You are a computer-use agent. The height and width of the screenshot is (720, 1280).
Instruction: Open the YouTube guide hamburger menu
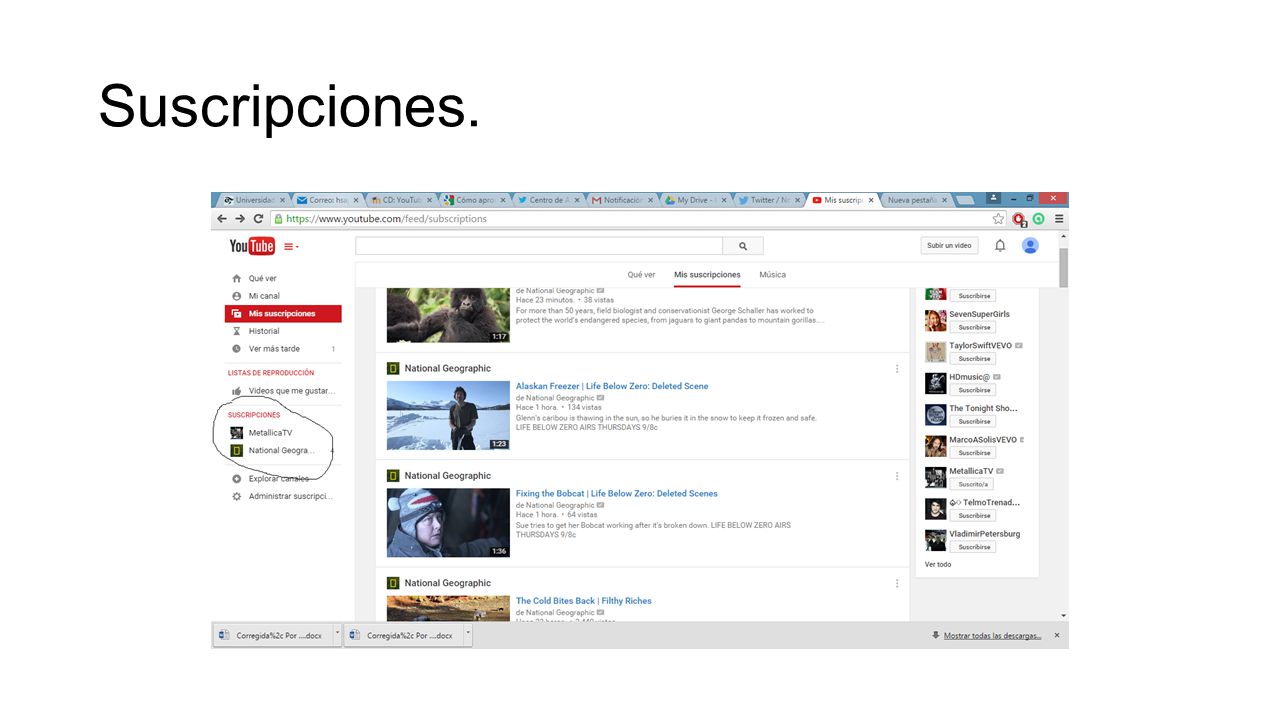[x=291, y=246]
